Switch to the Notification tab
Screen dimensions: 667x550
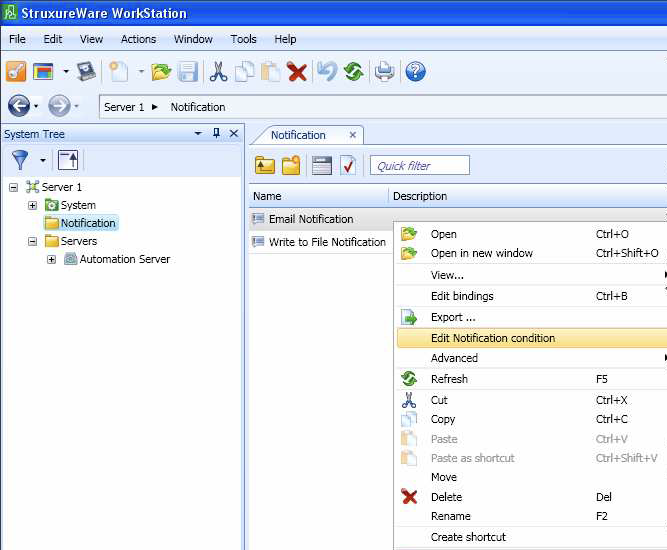click(298, 135)
